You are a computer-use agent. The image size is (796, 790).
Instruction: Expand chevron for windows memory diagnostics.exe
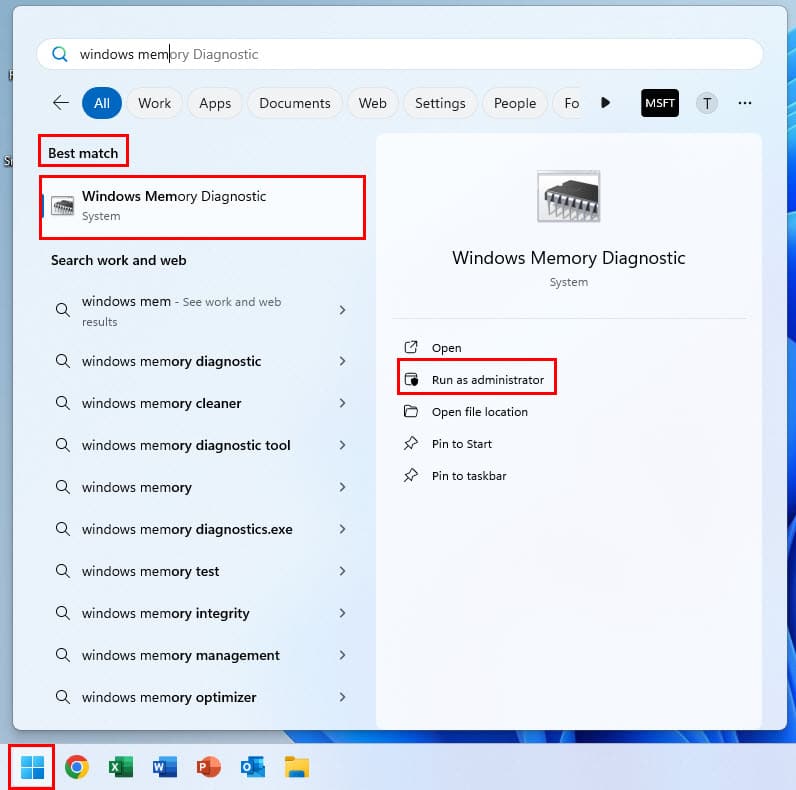pos(342,529)
